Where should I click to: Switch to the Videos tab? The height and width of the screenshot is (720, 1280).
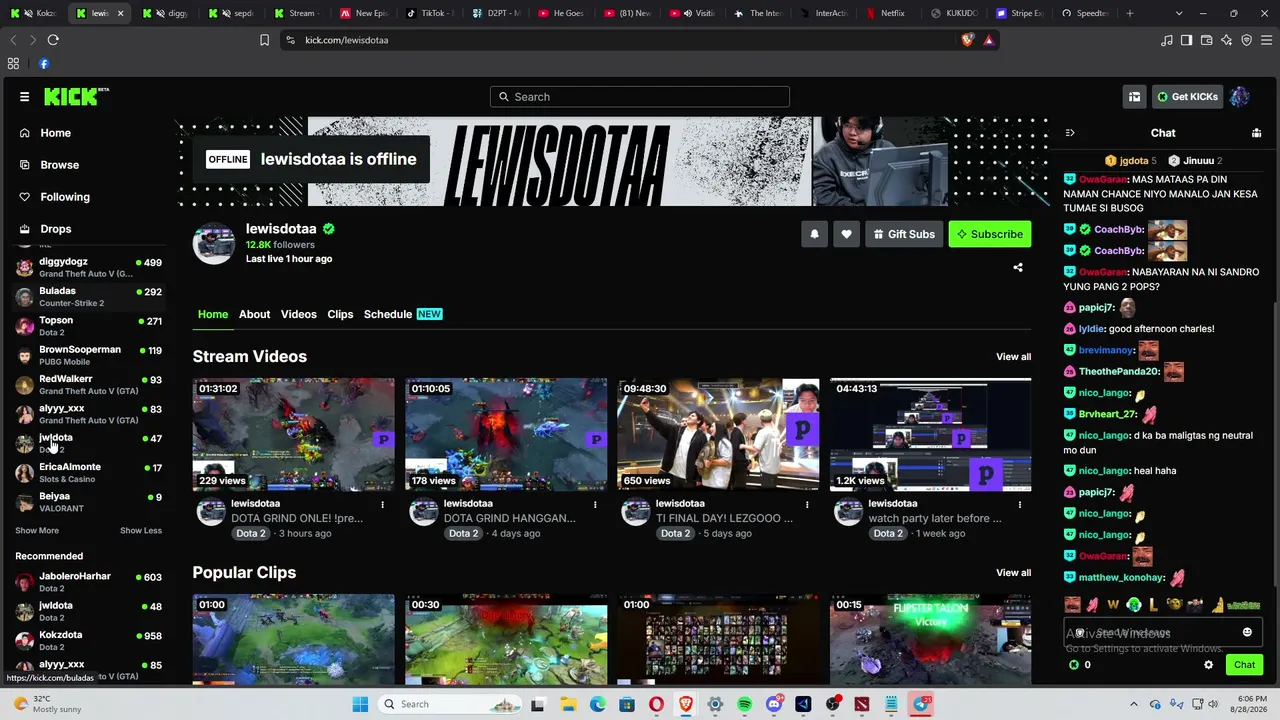(298, 314)
